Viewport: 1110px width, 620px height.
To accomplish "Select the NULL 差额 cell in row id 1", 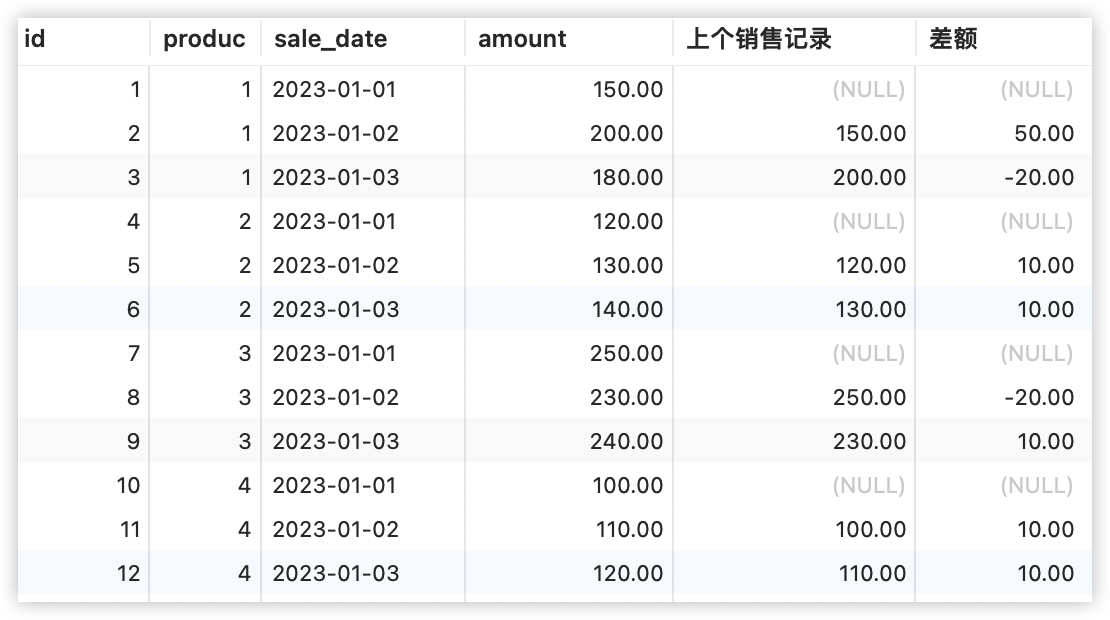I will pos(1036,90).
